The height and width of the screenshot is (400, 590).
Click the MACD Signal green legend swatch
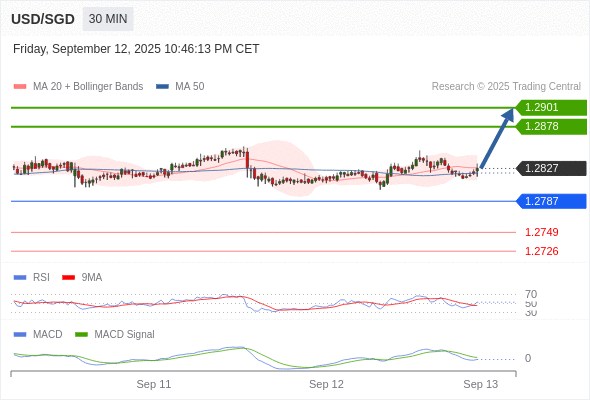coord(81,334)
